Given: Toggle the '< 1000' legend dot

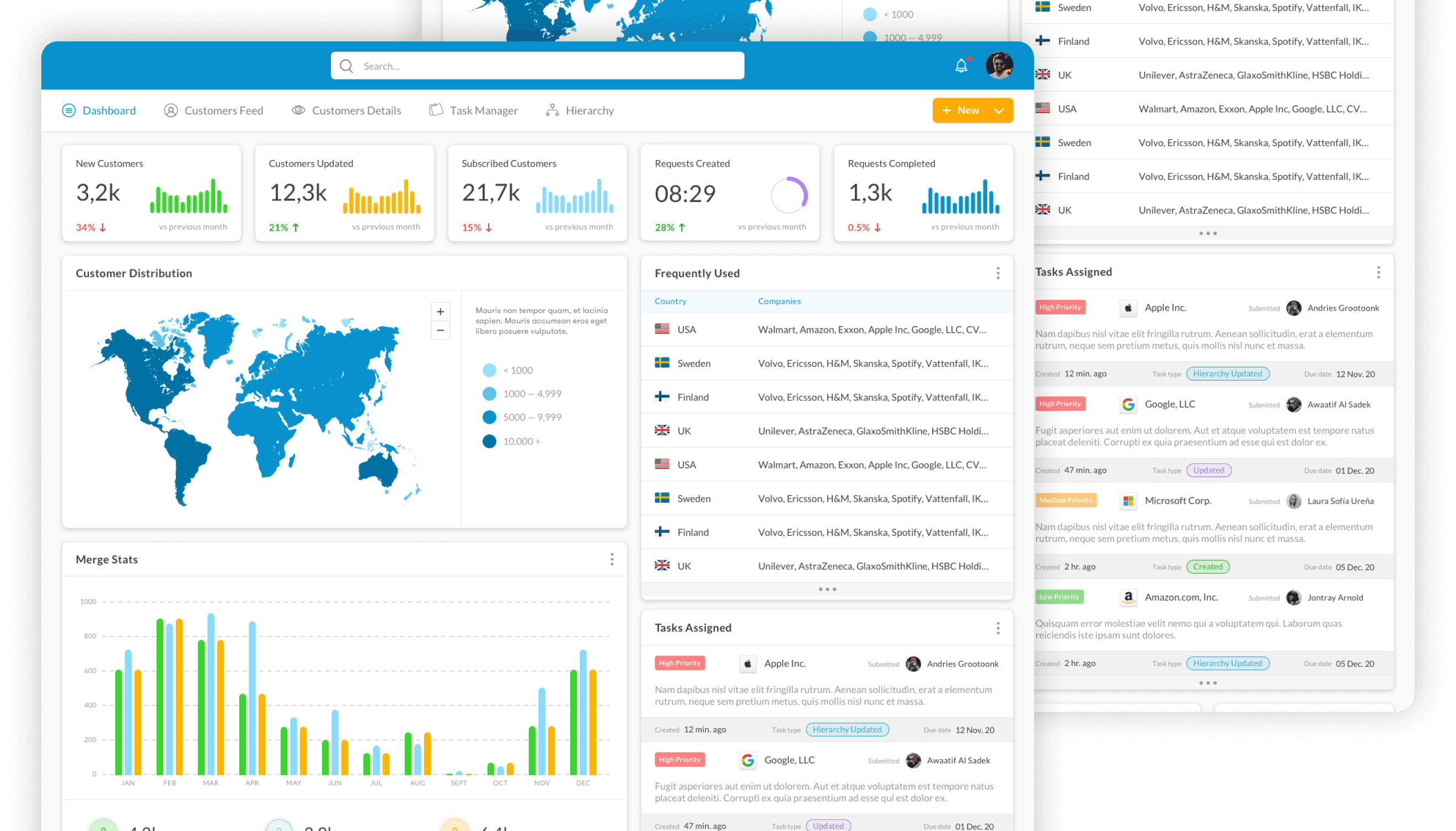Looking at the screenshot, I should 489,370.
